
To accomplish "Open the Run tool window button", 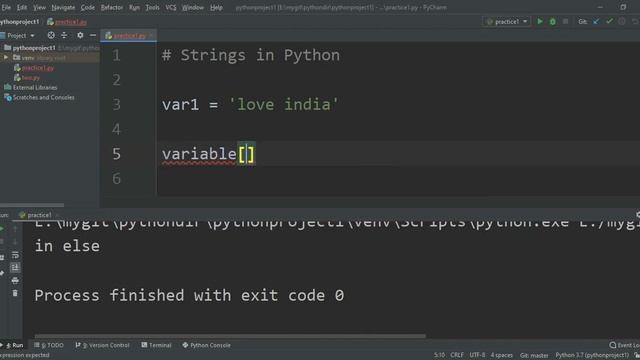I will [x=12, y=345].
